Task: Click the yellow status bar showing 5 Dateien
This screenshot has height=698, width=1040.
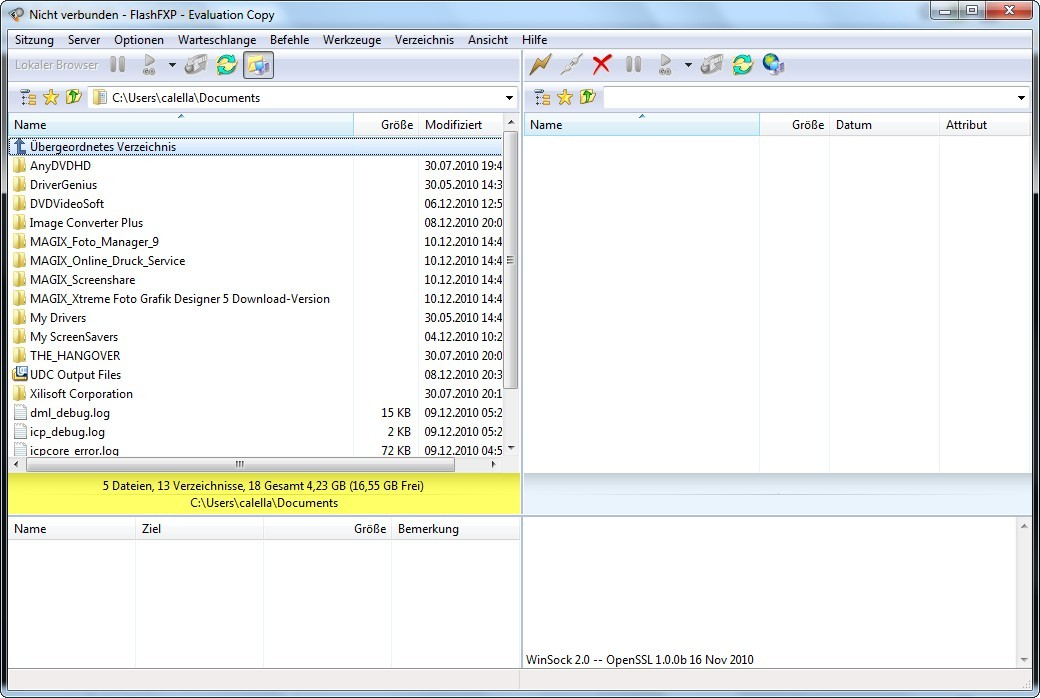Action: (264, 494)
